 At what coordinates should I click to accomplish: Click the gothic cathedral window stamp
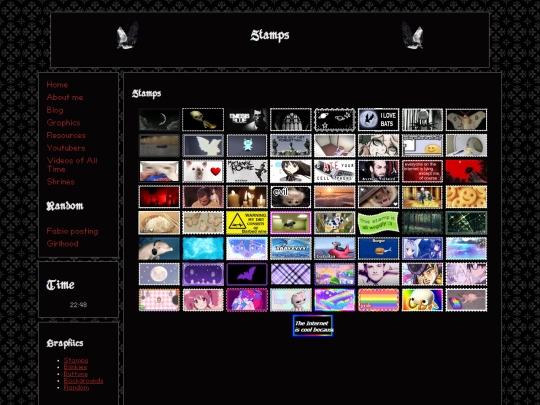(x=291, y=120)
